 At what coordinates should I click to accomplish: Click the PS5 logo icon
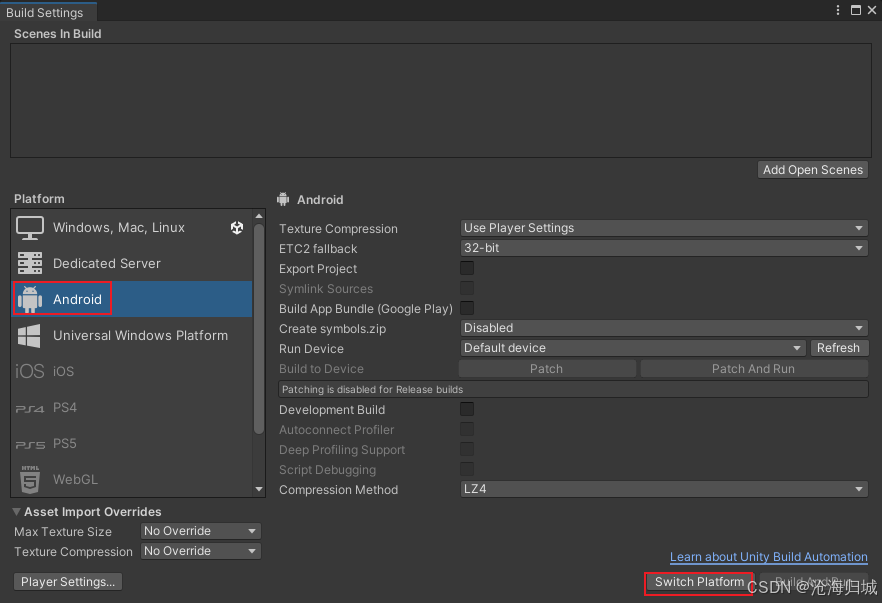[30, 444]
